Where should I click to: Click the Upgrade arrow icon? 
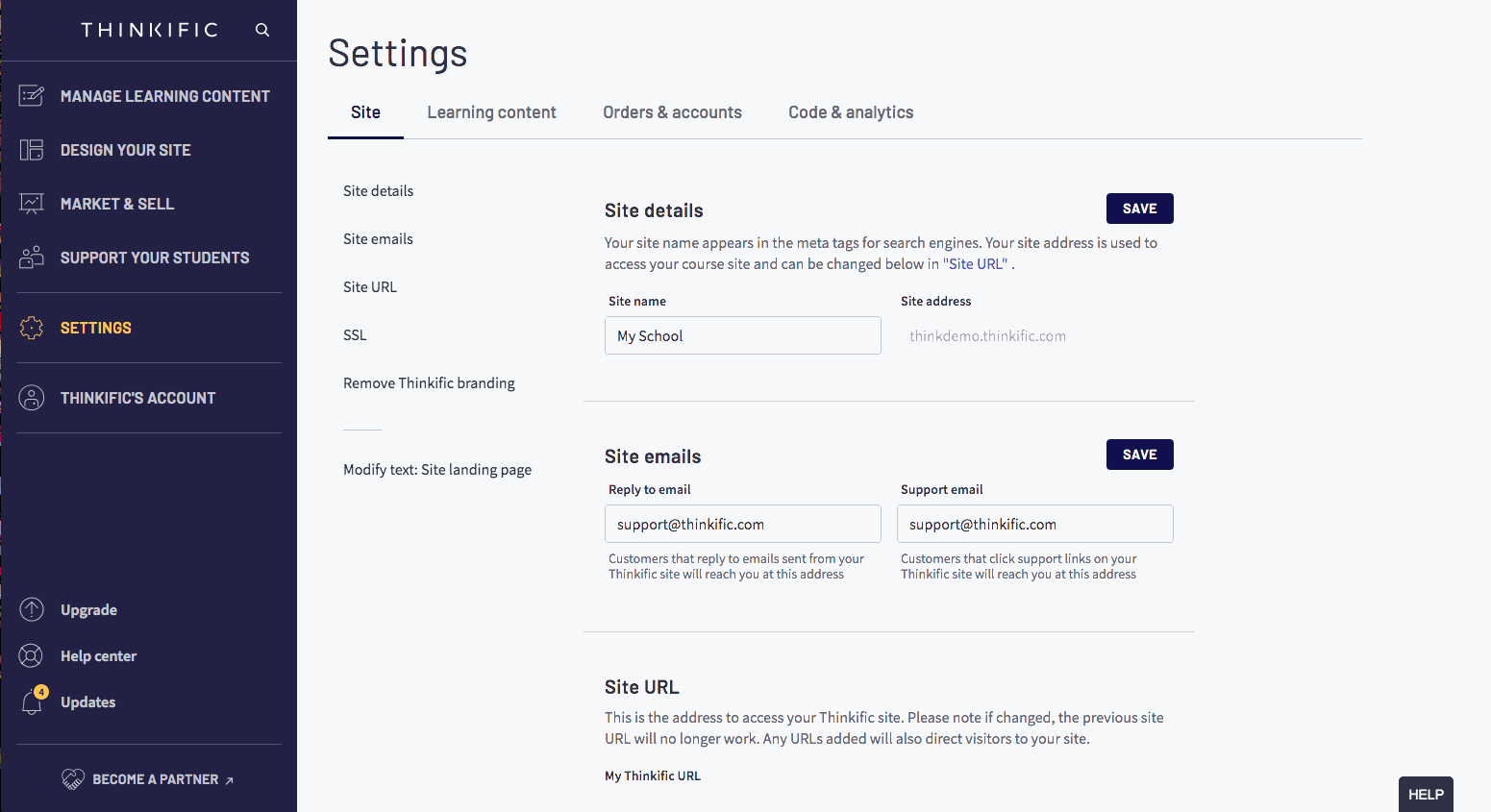pyautogui.click(x=32, y=609)
